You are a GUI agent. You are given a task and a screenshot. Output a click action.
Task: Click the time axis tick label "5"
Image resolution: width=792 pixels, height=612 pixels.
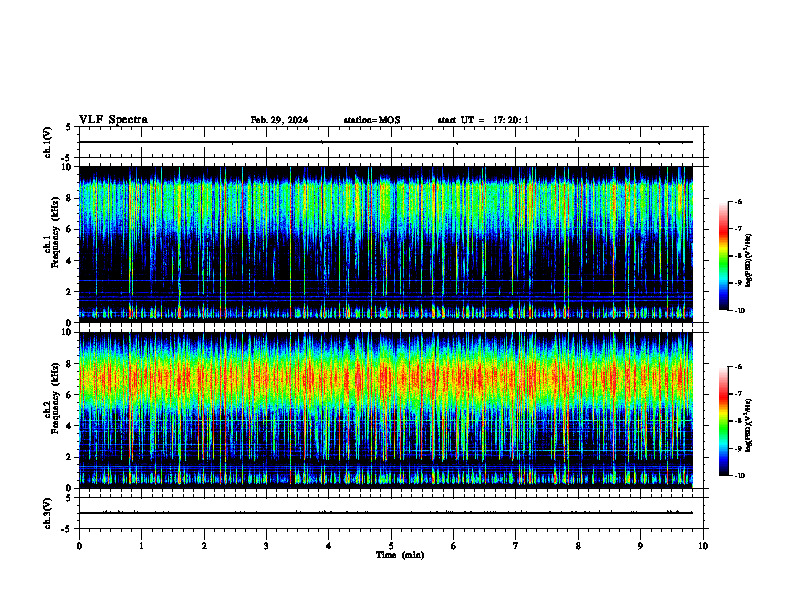pos(391,546)
